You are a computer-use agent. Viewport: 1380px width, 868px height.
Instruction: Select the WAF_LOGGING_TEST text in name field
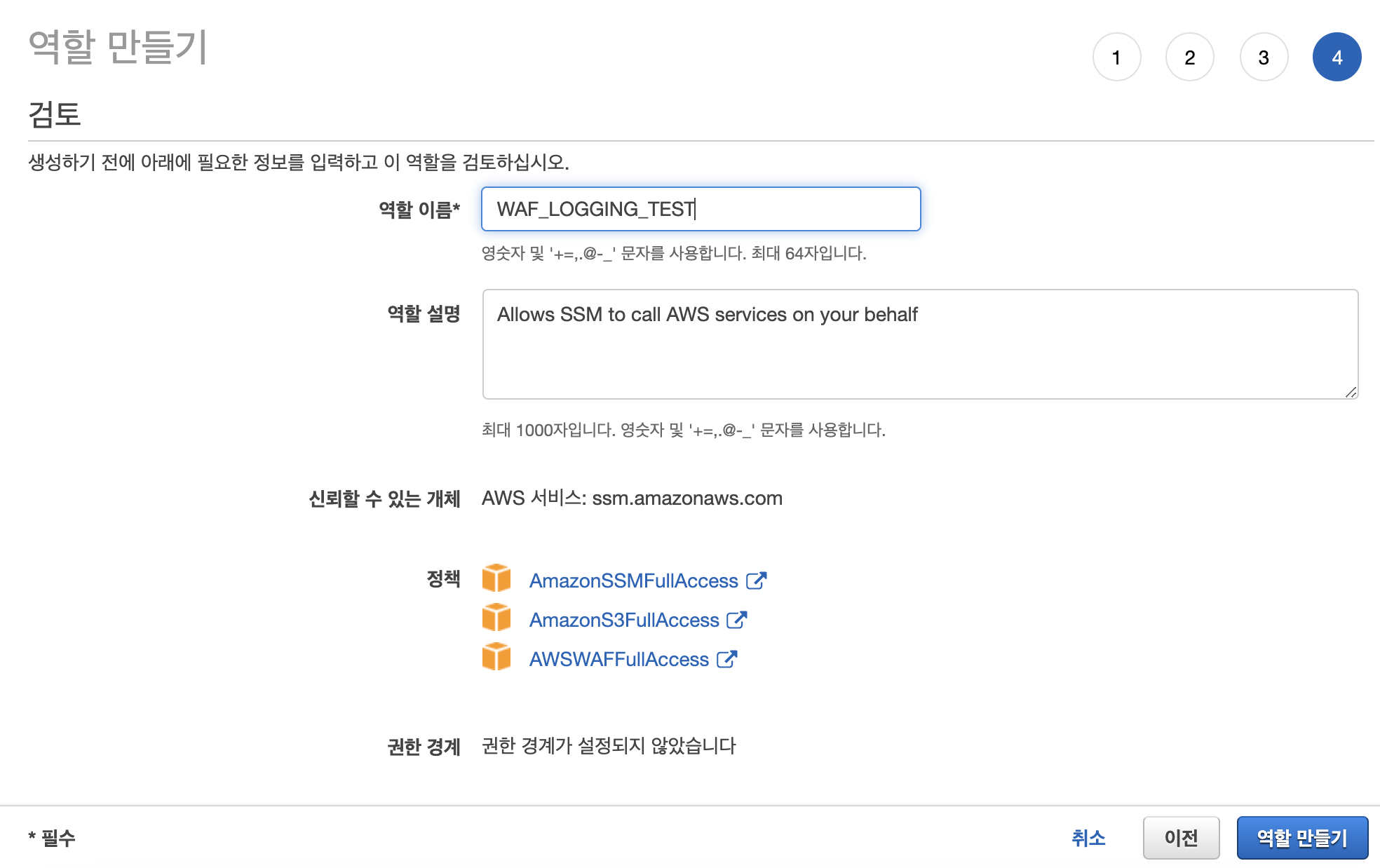click(595, 208)
